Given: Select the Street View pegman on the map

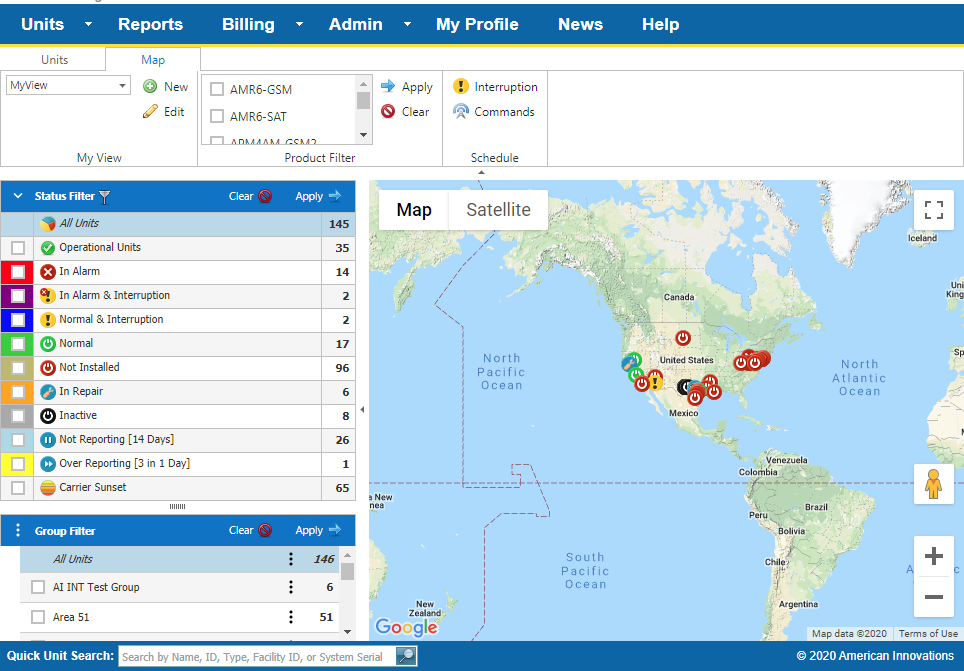Looking at the screenshot, I should [x=933, y=485].
